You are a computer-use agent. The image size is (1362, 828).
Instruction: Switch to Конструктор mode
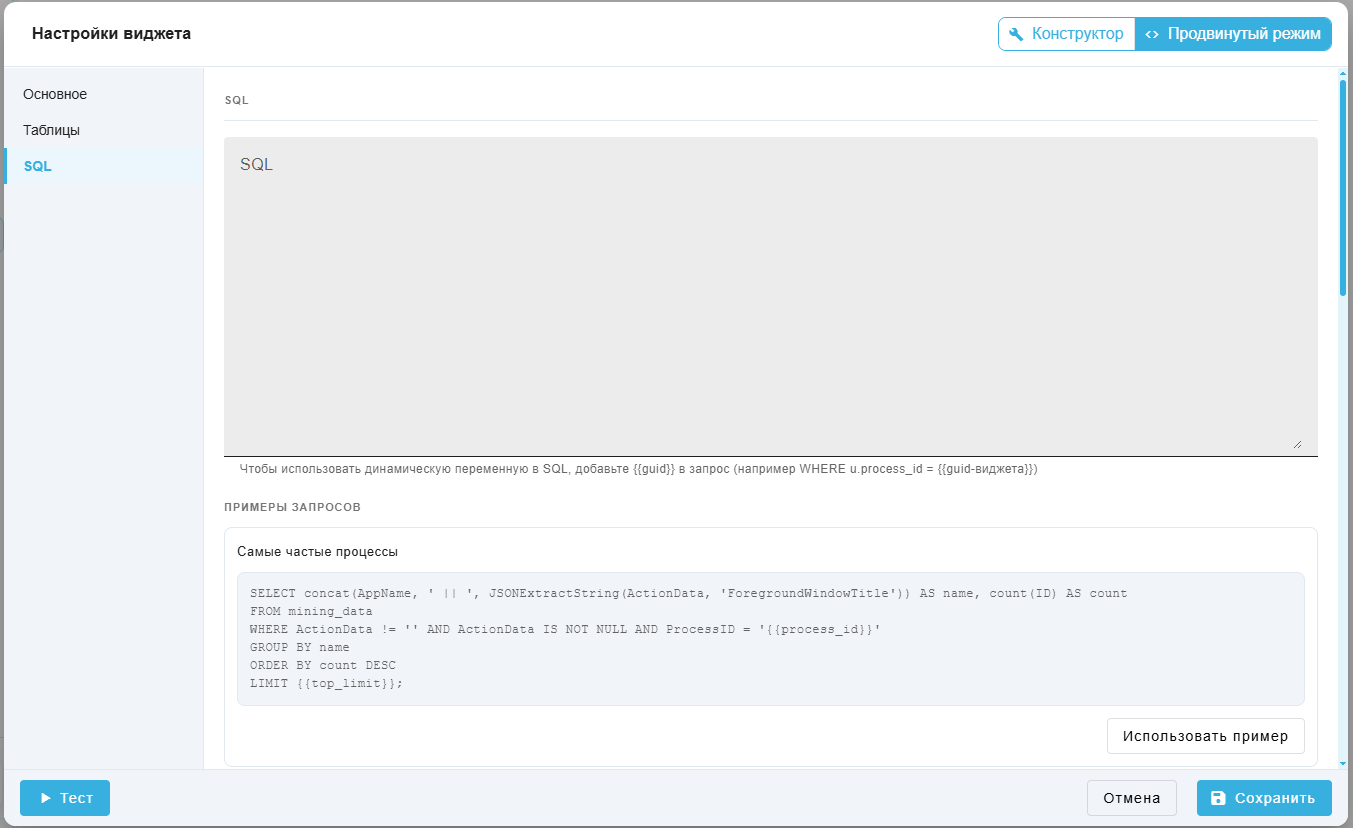(1067, 34)
